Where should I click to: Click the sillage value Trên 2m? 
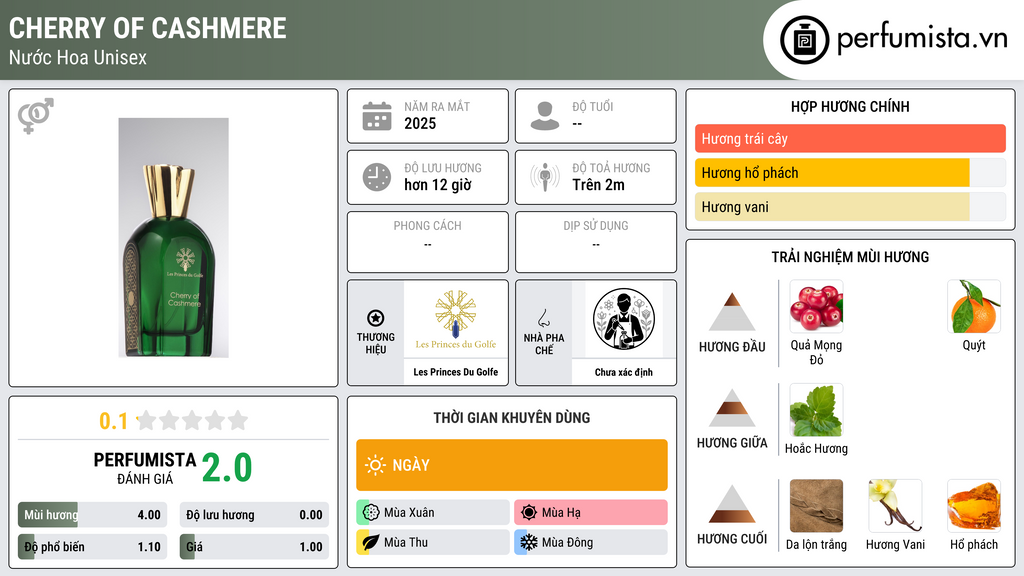(598, 185)
